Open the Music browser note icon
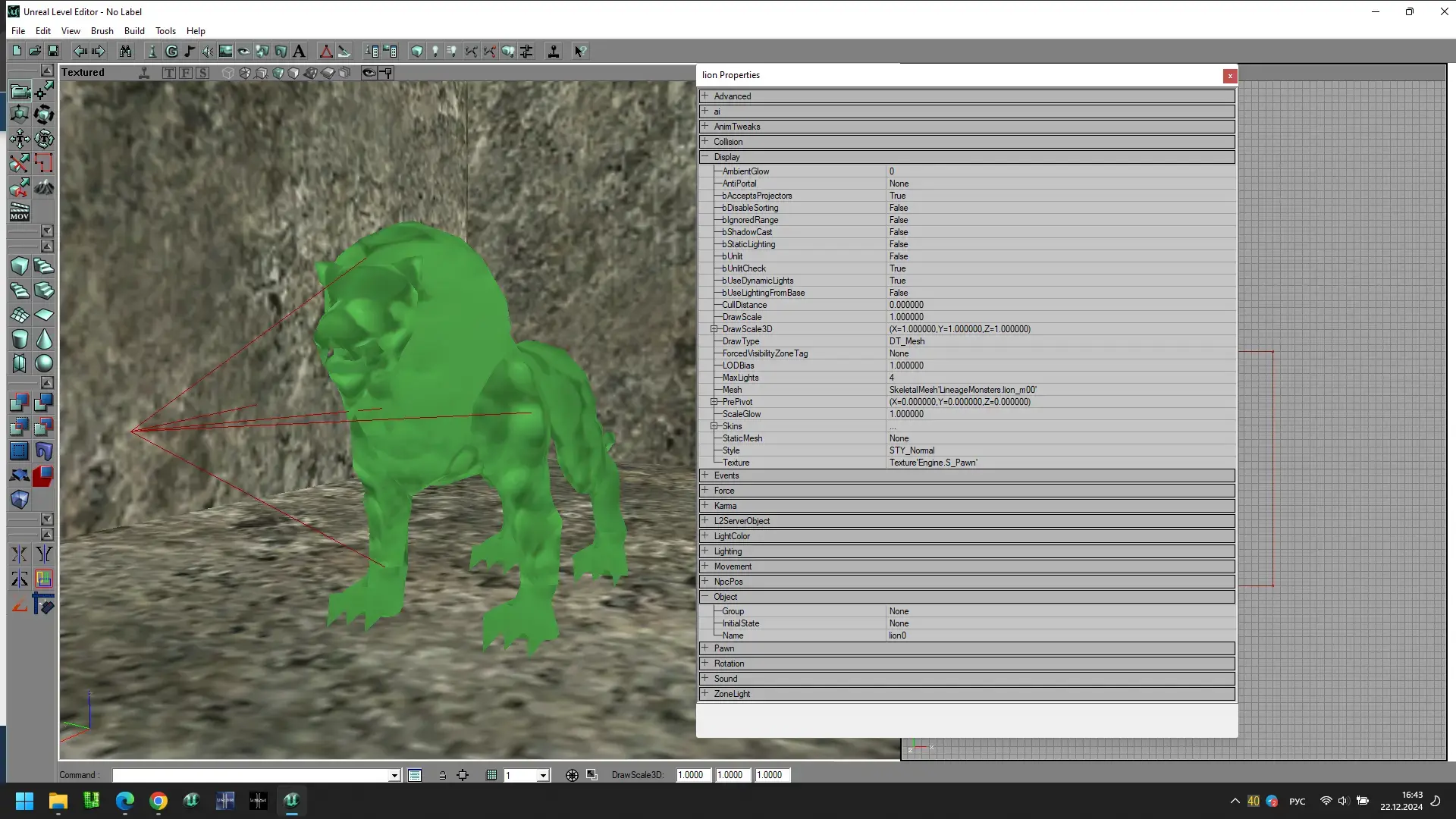 click(190, 51)
